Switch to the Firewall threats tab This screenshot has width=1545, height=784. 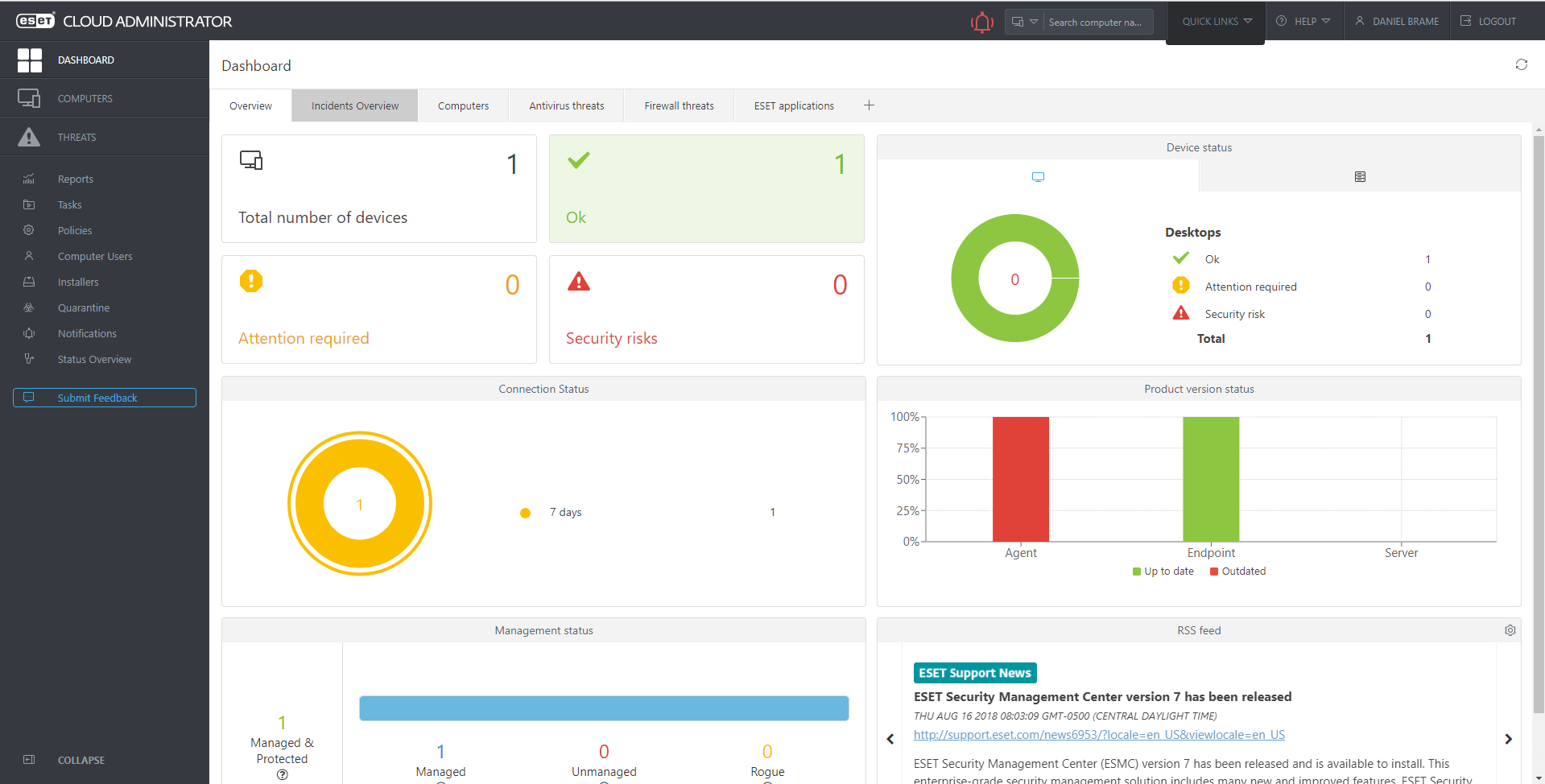pyautogui.click(x=679, y=105)
